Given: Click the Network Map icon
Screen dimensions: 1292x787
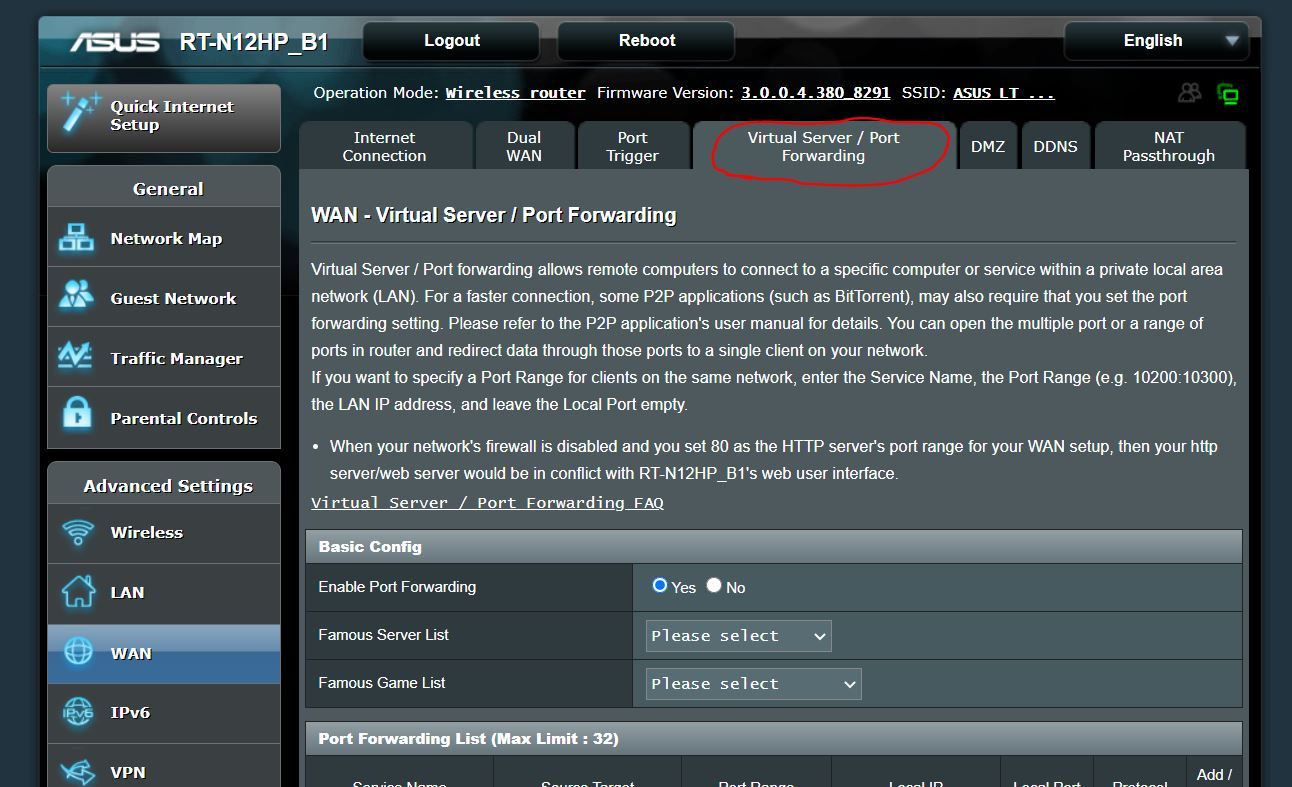Looking at the screenshot, I should (x=77, y=238).
